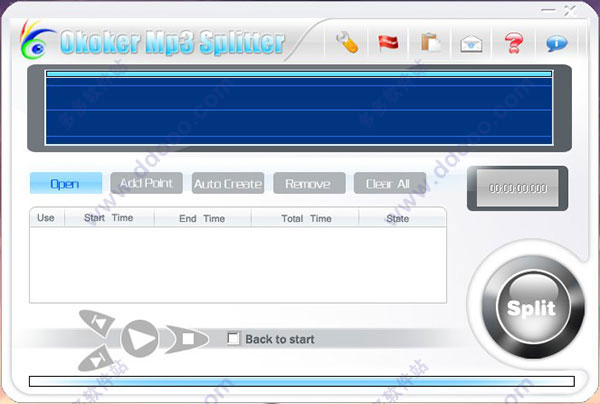Screen dimensions: 600x404
Task: Click the red question mark help icon
Action: tap(513, 42)
